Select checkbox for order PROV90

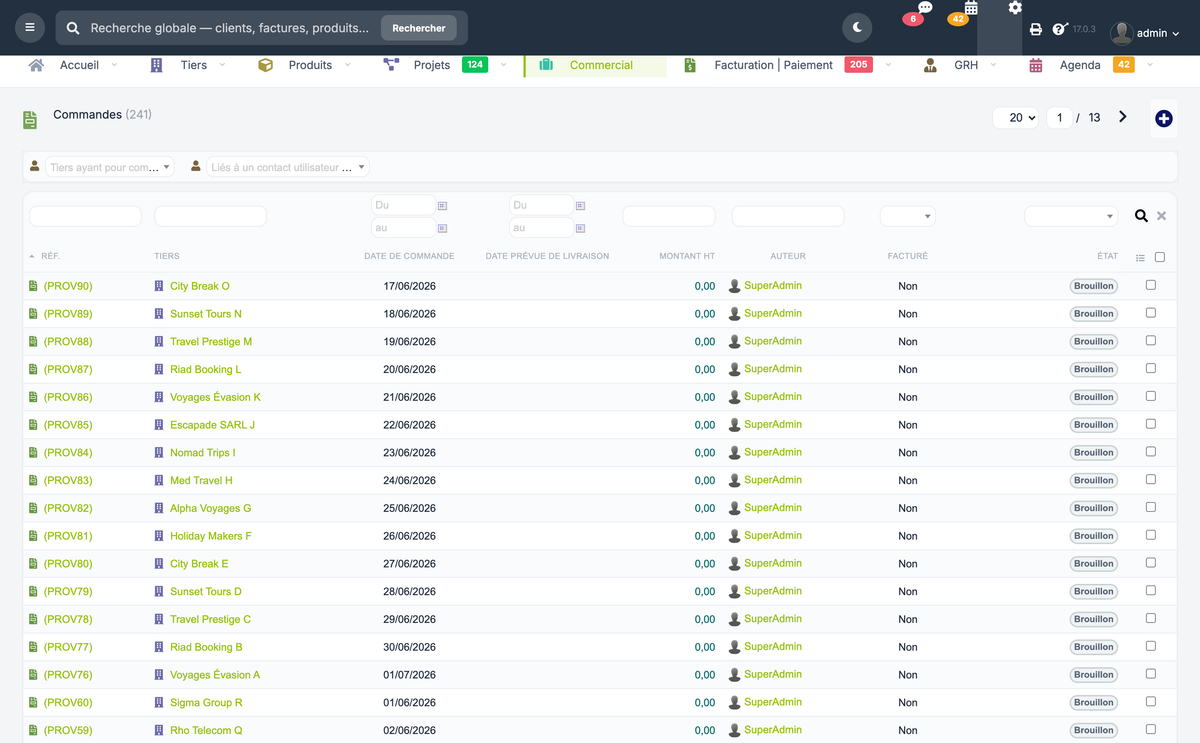(x=1151, y=285)
